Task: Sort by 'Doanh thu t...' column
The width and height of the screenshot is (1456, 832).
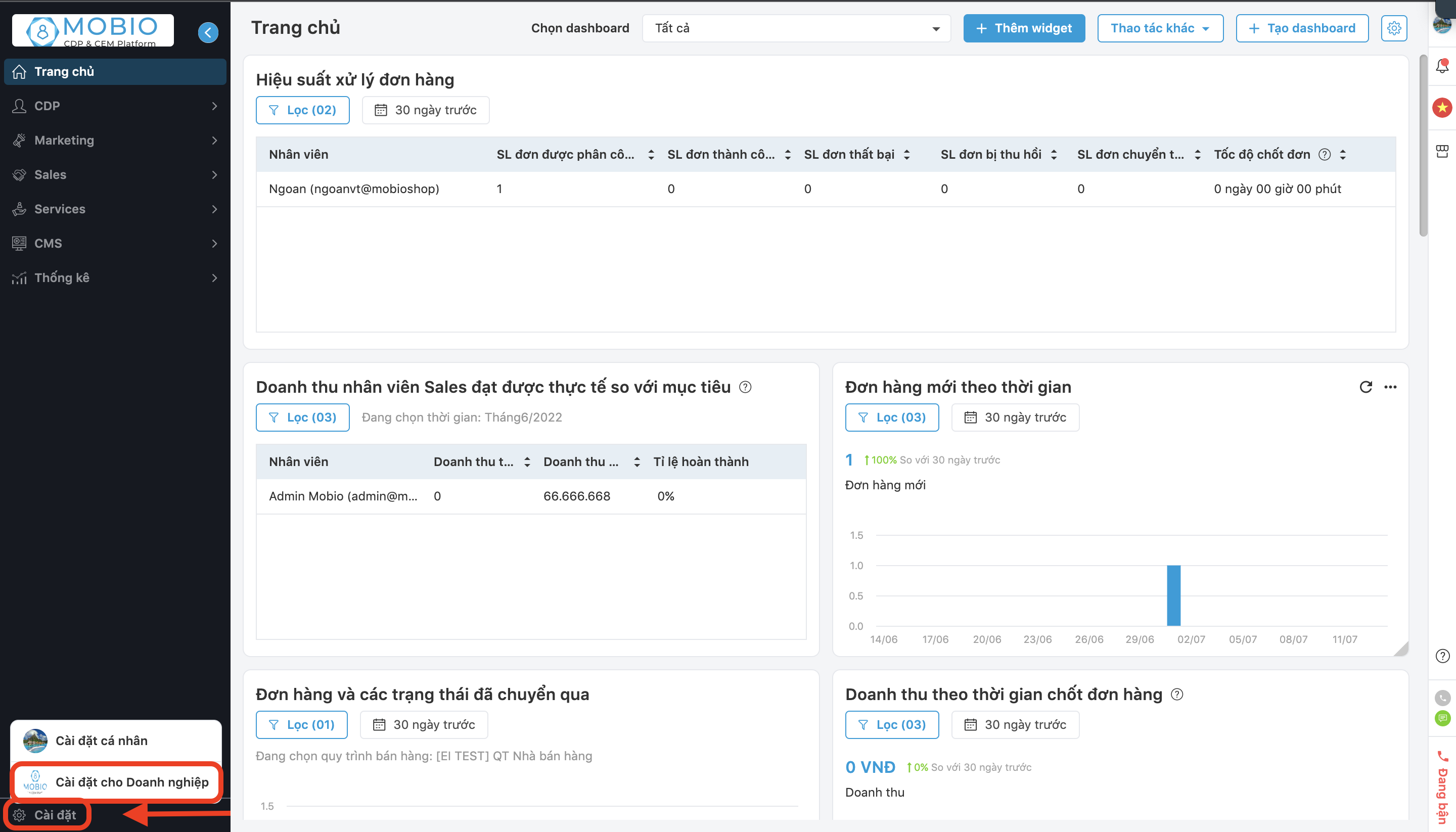Action: pos(527,461)
